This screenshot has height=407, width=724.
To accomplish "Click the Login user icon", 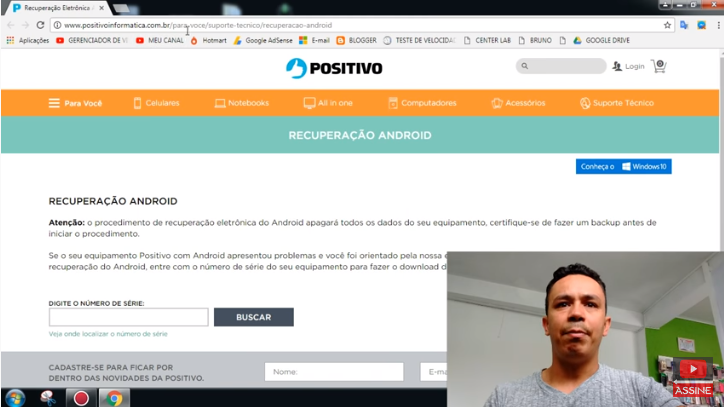I will (617, 67).
